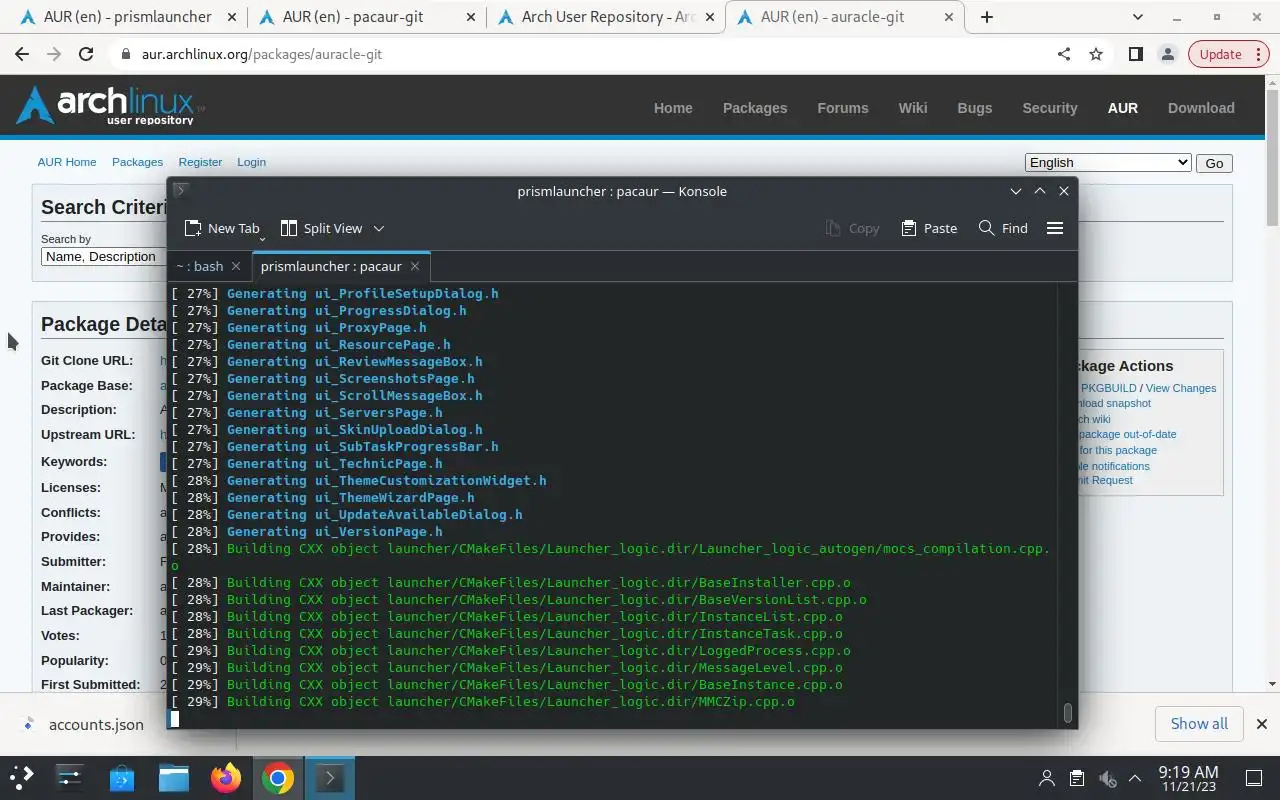Open the Konsole hamburger menu

pyautogui.click(x=1054, y=228)
